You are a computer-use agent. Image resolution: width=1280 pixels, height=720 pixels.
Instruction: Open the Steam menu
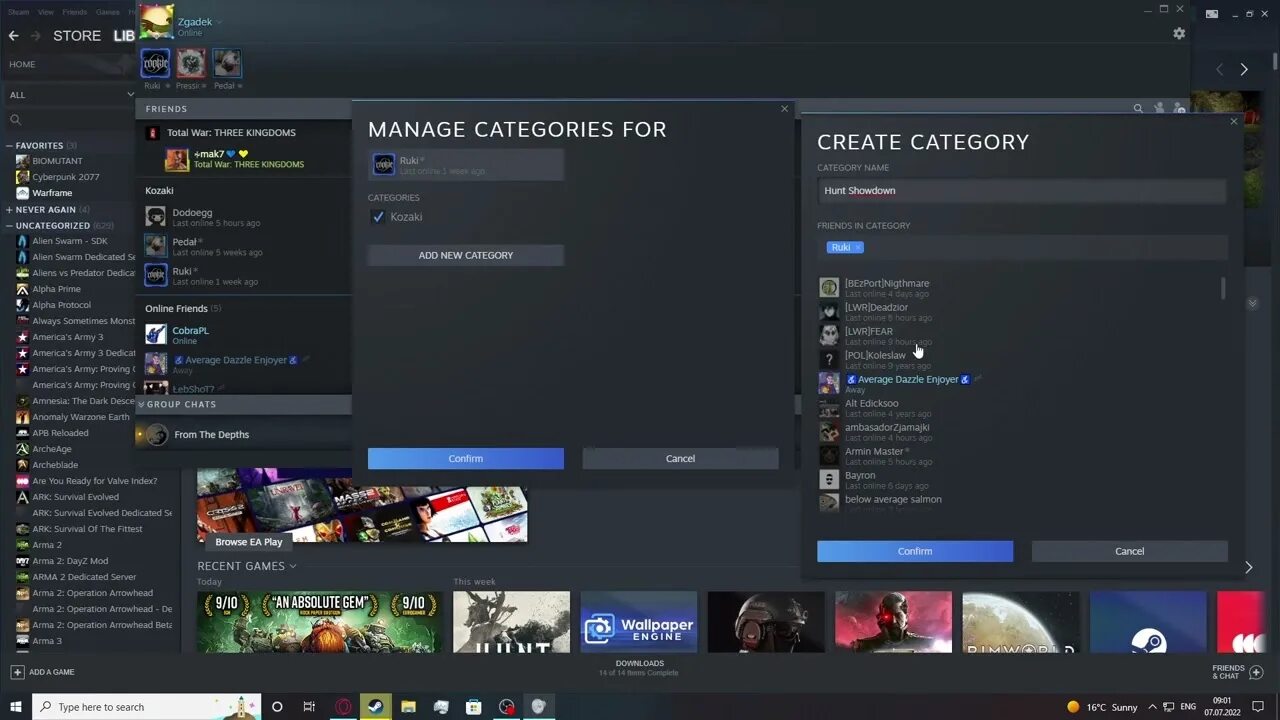19,12
